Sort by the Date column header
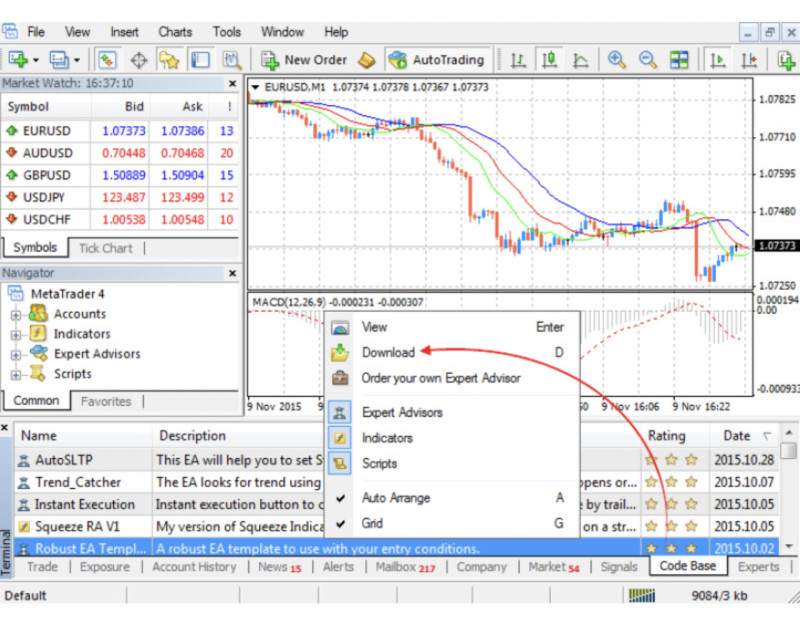800x629 pixels. (x=744, y=436)
